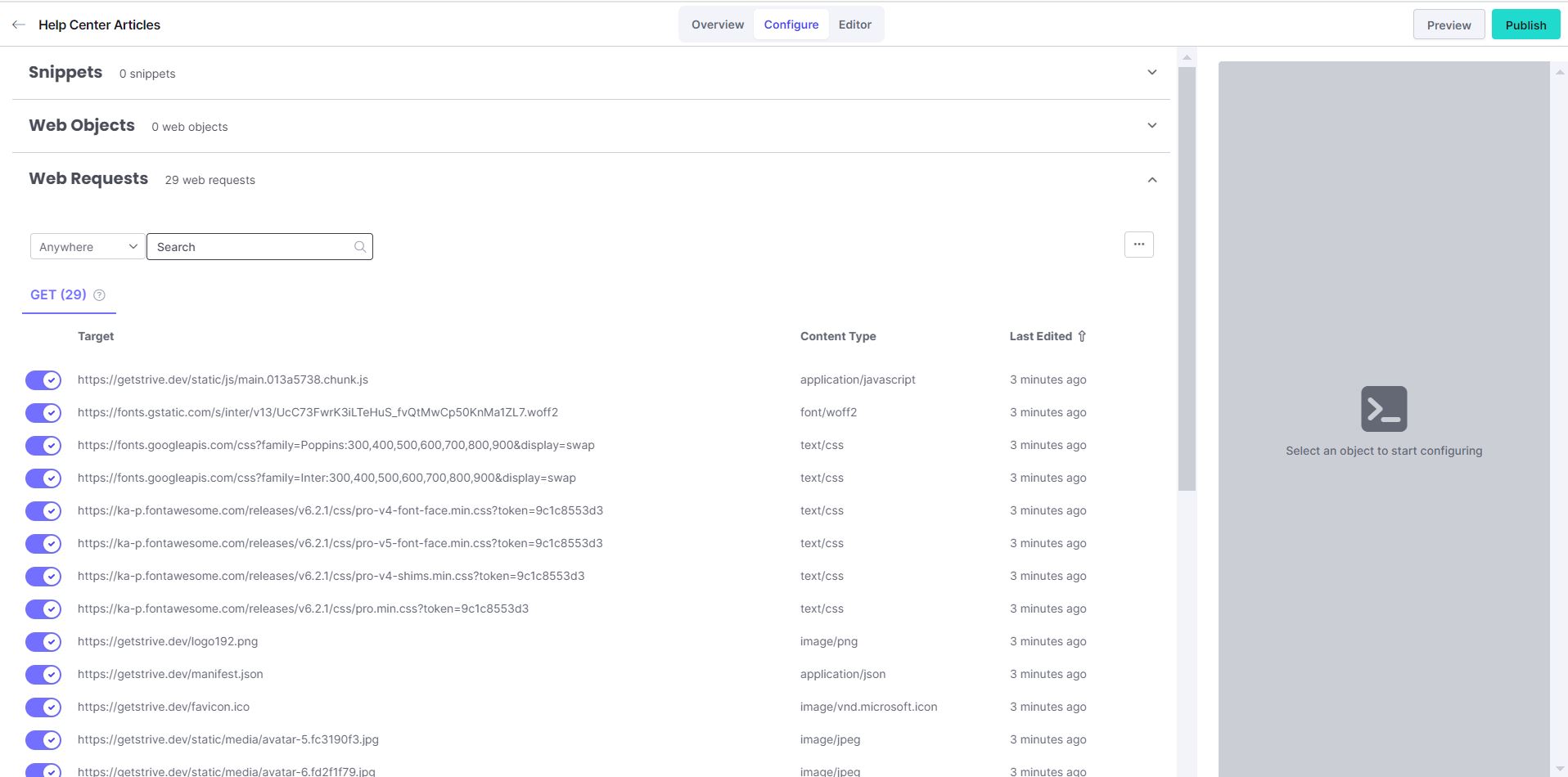Select the avatar-5.fc3190f3.jpg URL
This screenshot has width=1568, height=777.
[x=228, y=739]
